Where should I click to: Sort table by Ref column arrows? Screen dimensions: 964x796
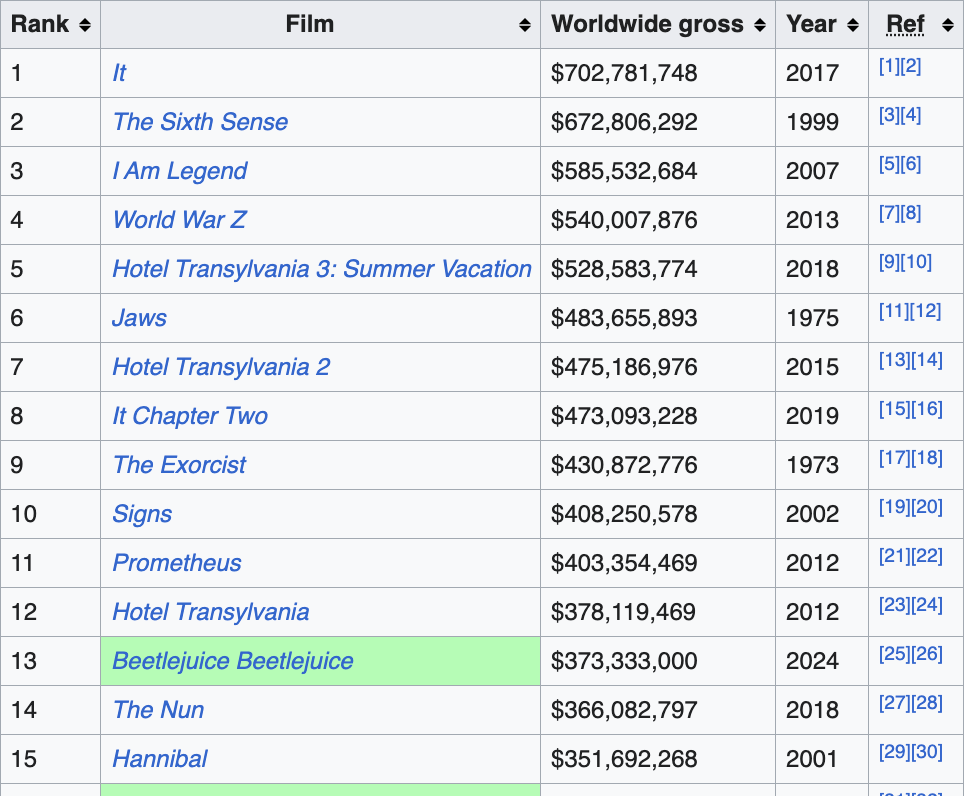tap(947, 25)
